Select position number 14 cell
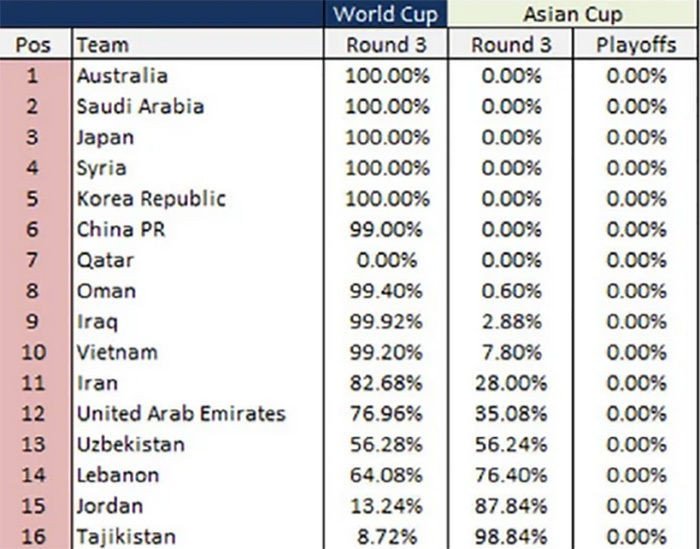700x549 pixels. tap(35, 475)
